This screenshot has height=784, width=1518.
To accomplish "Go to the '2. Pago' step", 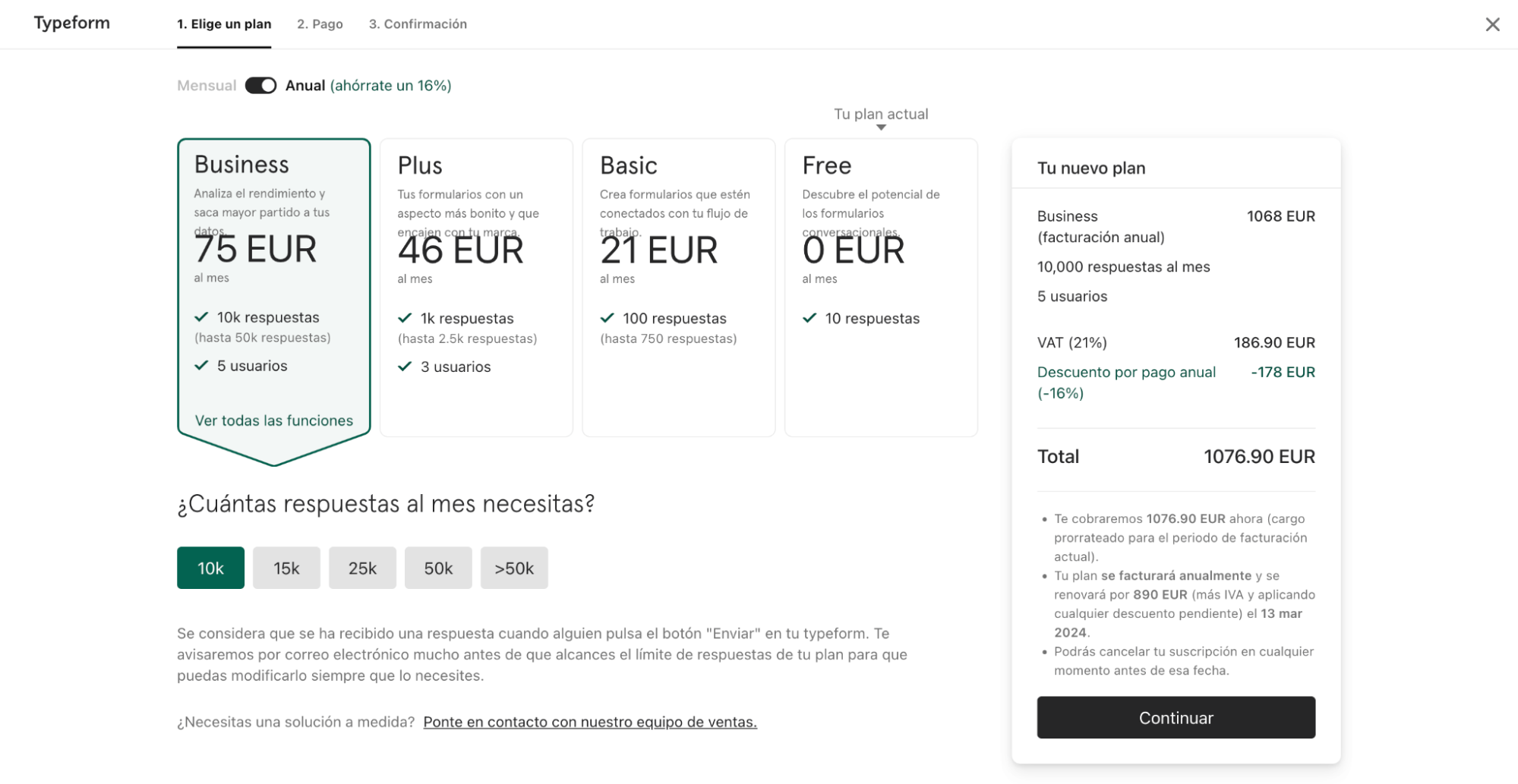I will [320, 24].
